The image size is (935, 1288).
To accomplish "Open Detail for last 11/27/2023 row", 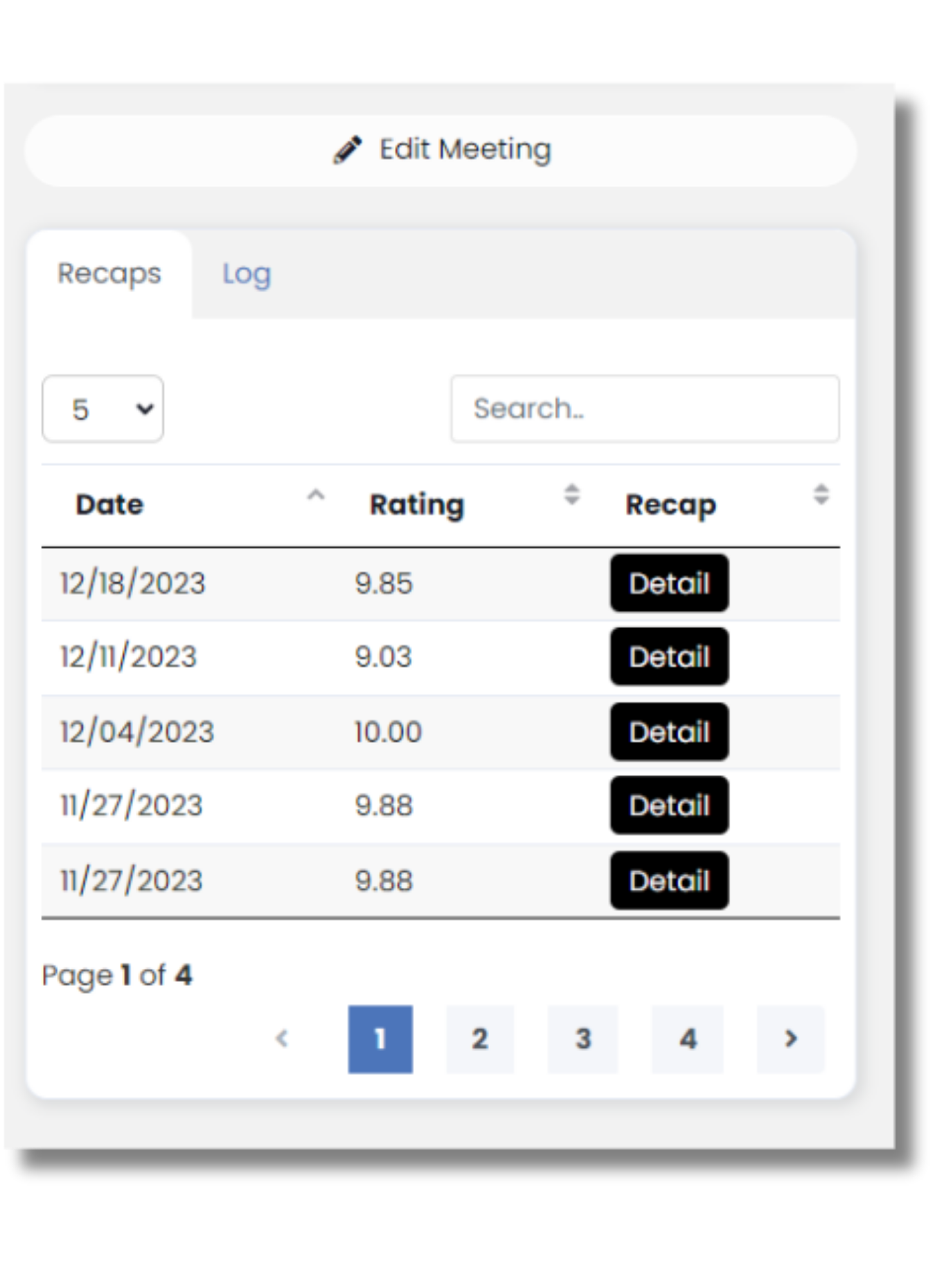I will (669, 881).
